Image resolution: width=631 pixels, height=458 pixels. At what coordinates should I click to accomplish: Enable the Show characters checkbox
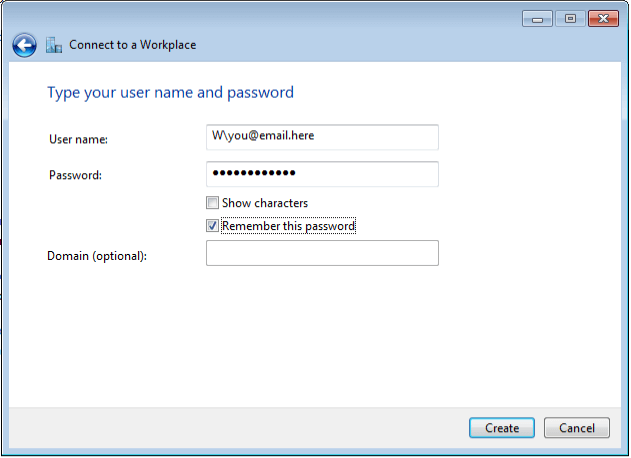click(212, 202)
